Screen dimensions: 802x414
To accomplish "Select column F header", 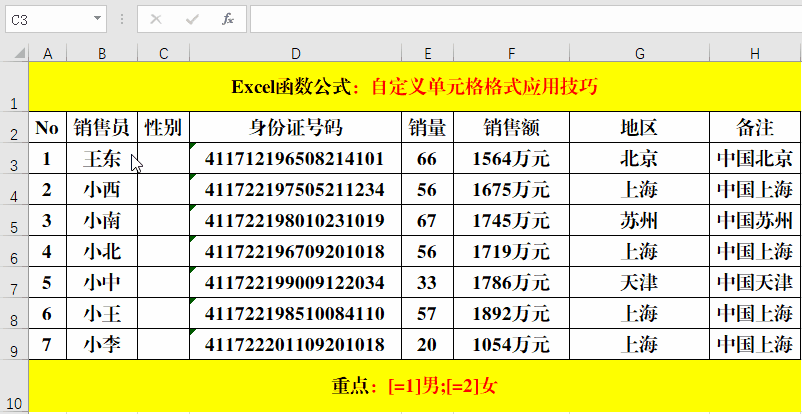I will [x=511, y=53].
